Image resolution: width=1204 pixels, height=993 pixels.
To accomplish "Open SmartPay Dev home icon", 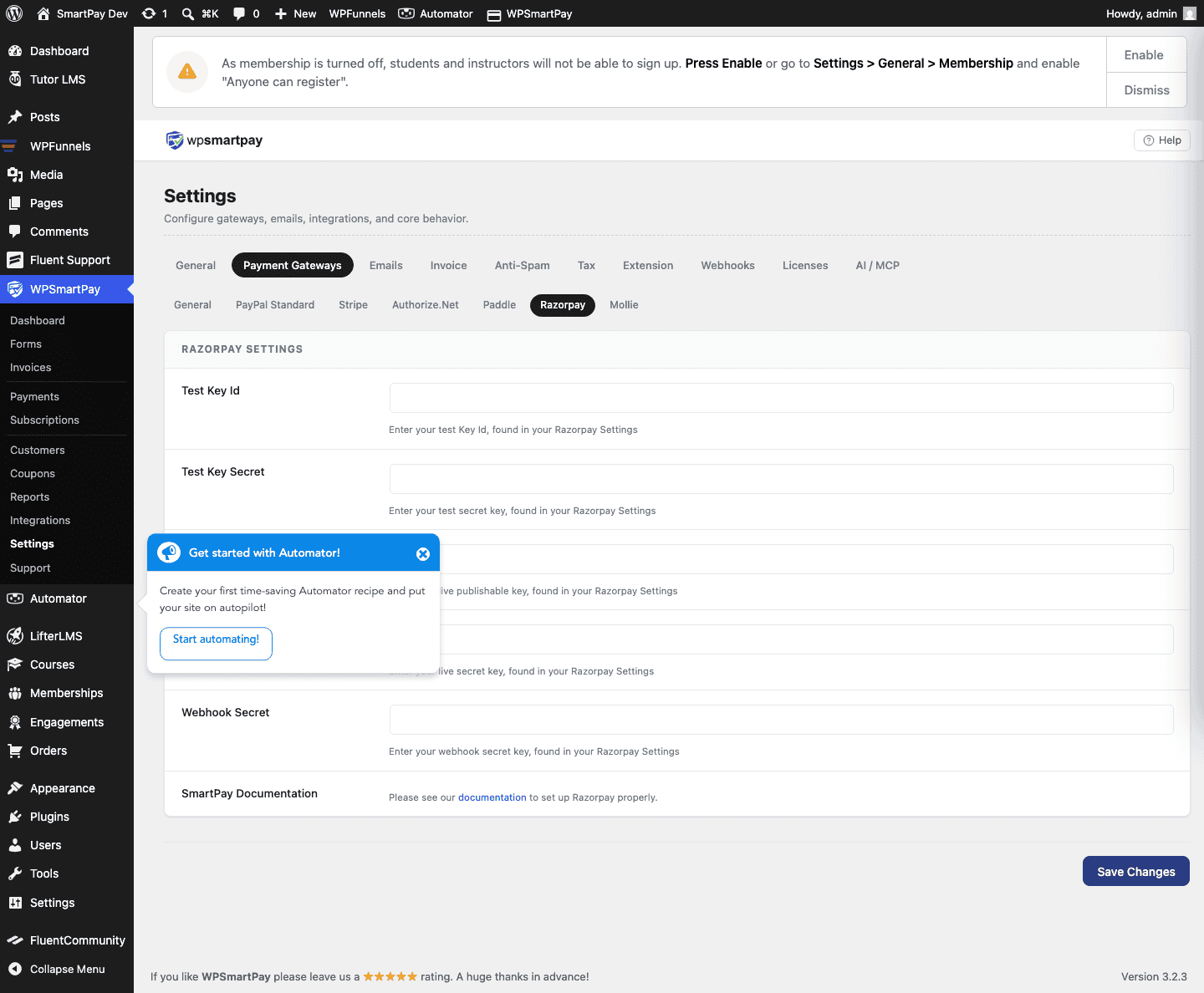I will (x=43, y=13).
